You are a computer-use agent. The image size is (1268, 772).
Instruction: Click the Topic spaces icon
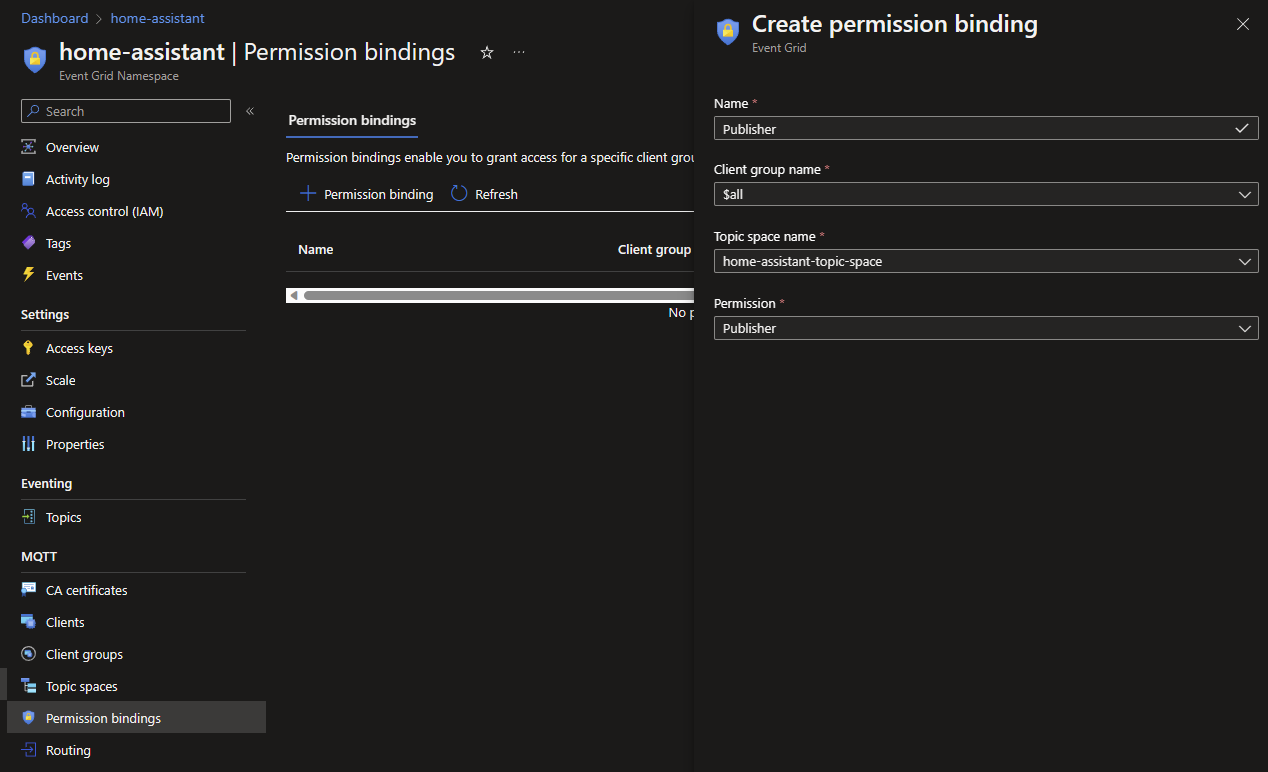(x=28, y=686)
